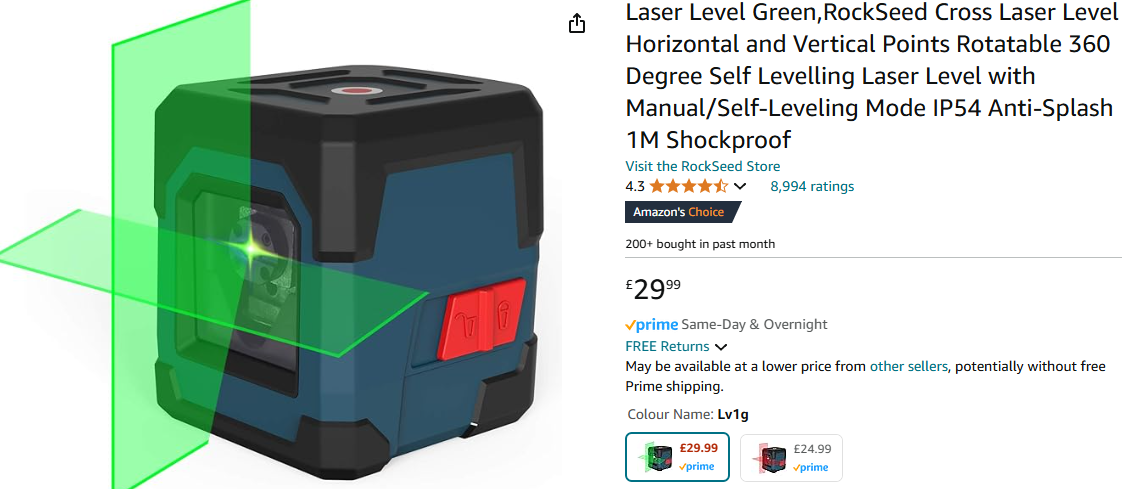
Task: Click the red laser thumbnail in £24.99 swatch
Action: pyautogui.click(x=770, y=457)
